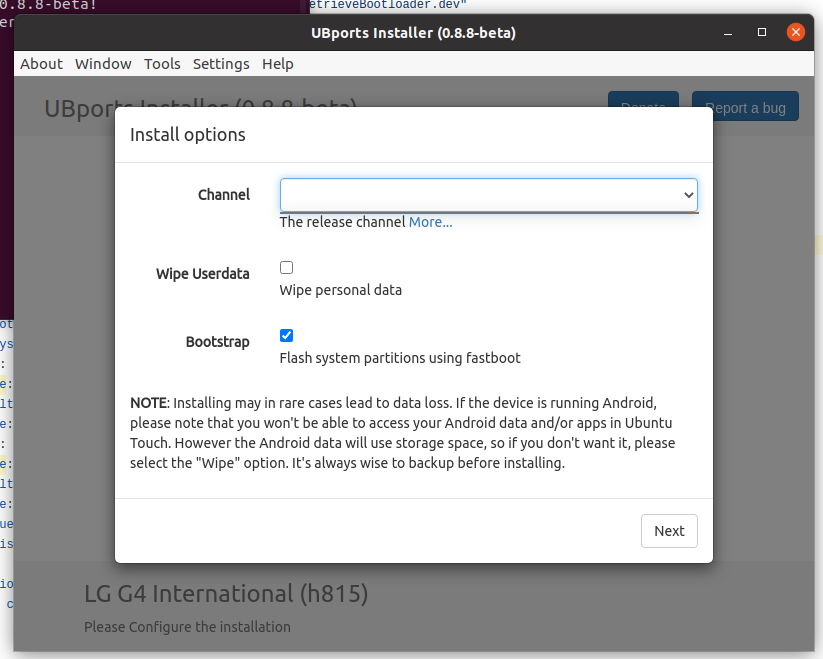Enable the Wipe Userdata checkbox

pyautogui.click(x=287, y=268)
